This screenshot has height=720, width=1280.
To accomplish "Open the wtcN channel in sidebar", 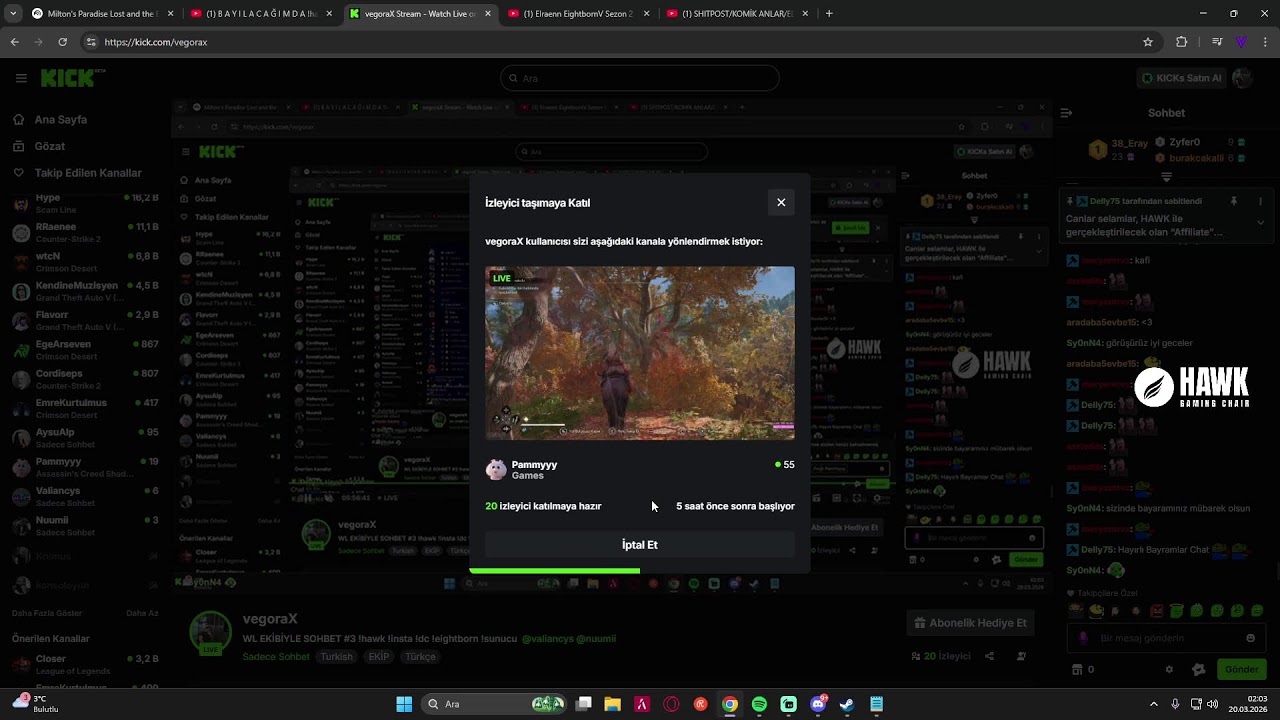I will [x=85, y=262].
